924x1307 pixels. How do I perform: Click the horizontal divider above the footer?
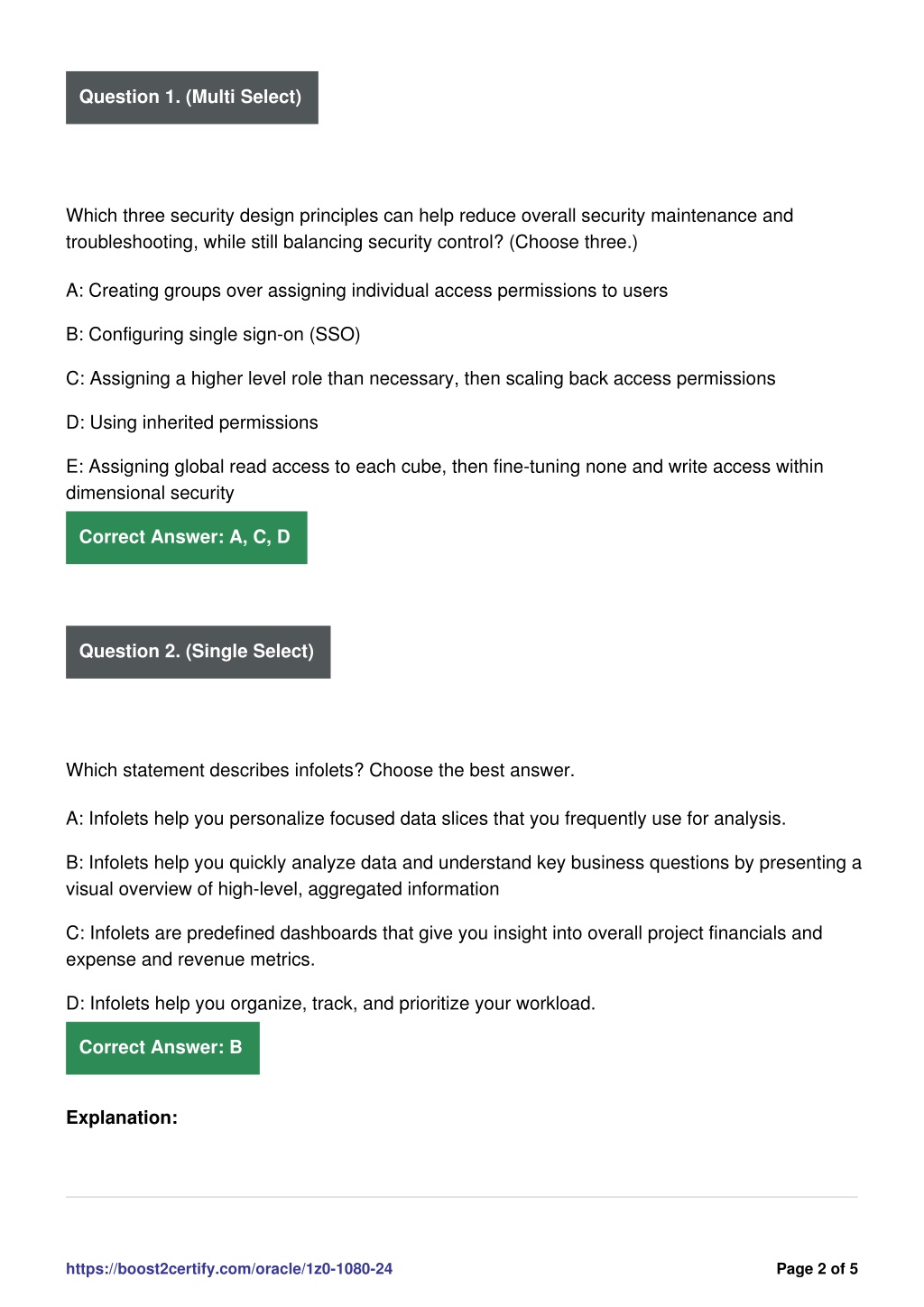click(462, 1197)
